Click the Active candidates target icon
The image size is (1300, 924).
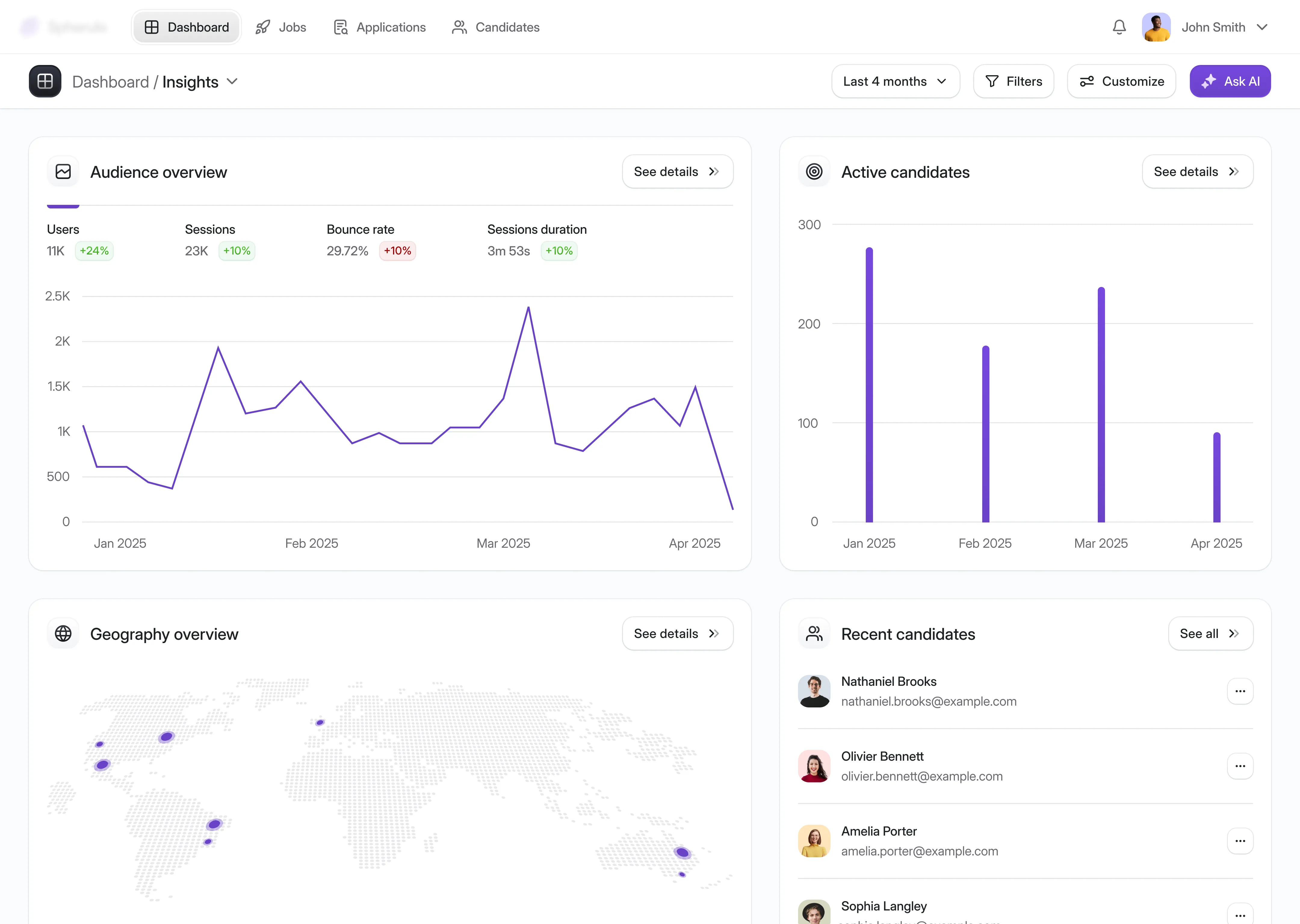(814, 171)
